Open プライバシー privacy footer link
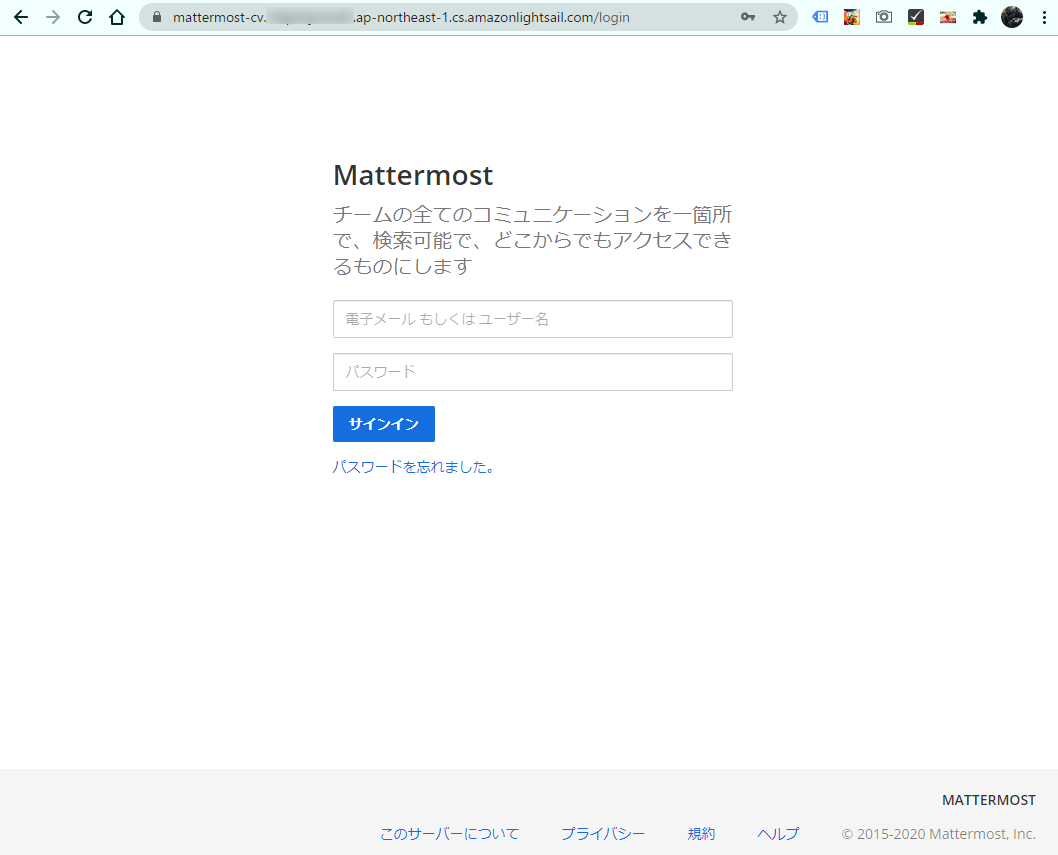 603,834
